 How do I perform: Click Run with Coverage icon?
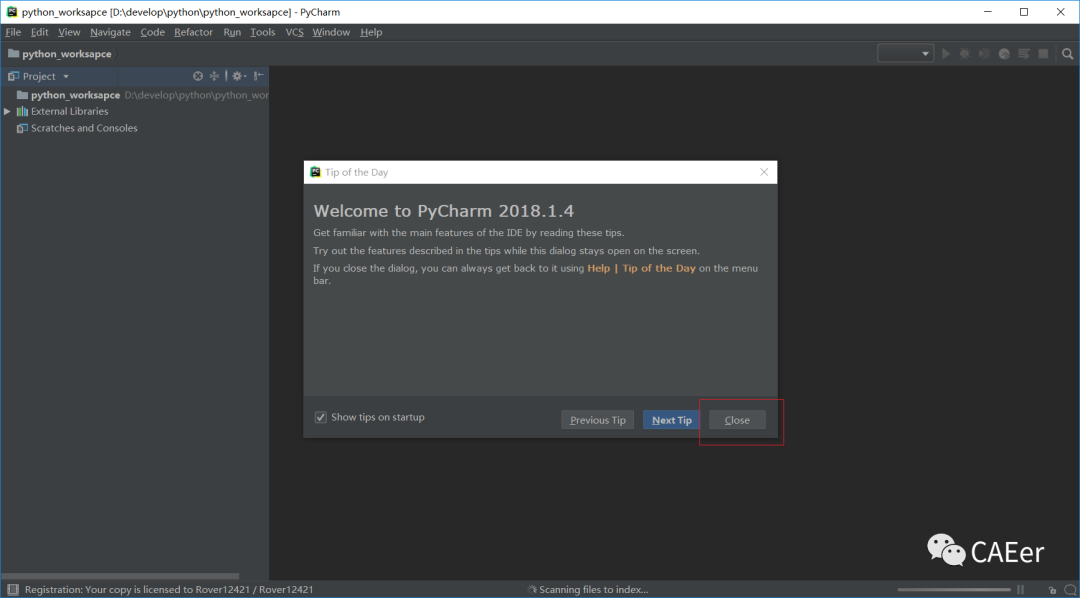coord(985,54)
